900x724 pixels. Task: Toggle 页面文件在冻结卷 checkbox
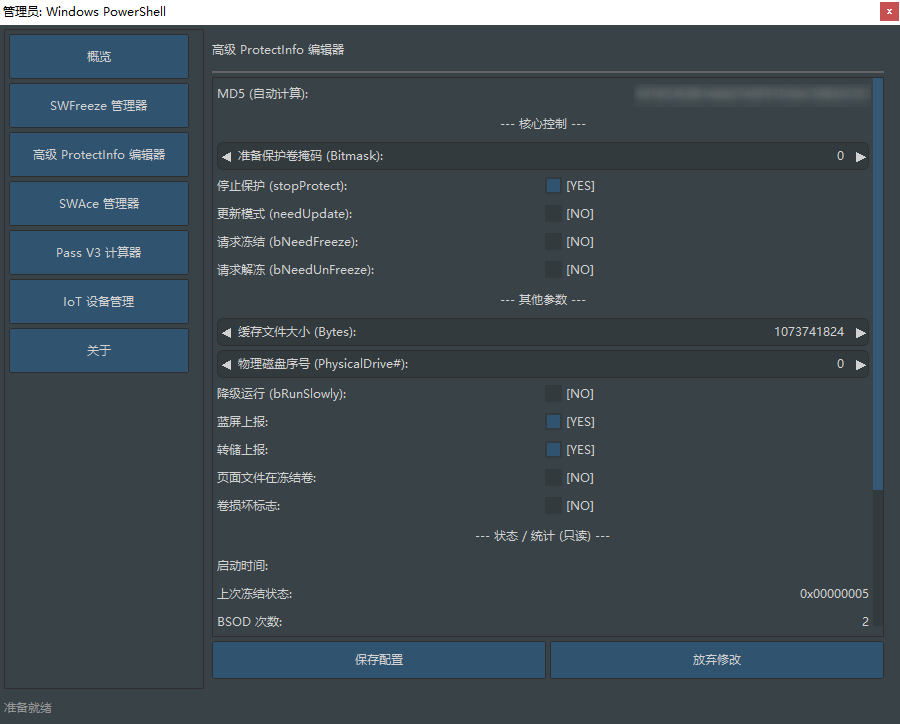pos(553,477)
